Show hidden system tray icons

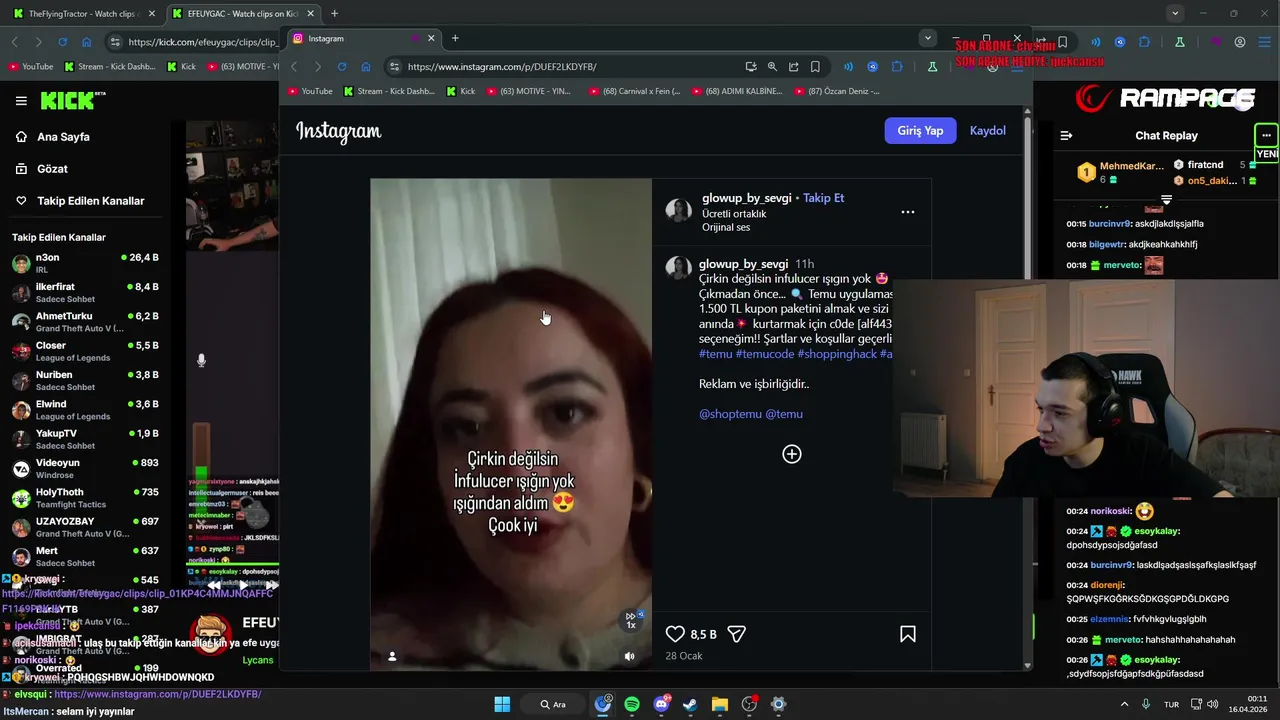pos(1124,704)
